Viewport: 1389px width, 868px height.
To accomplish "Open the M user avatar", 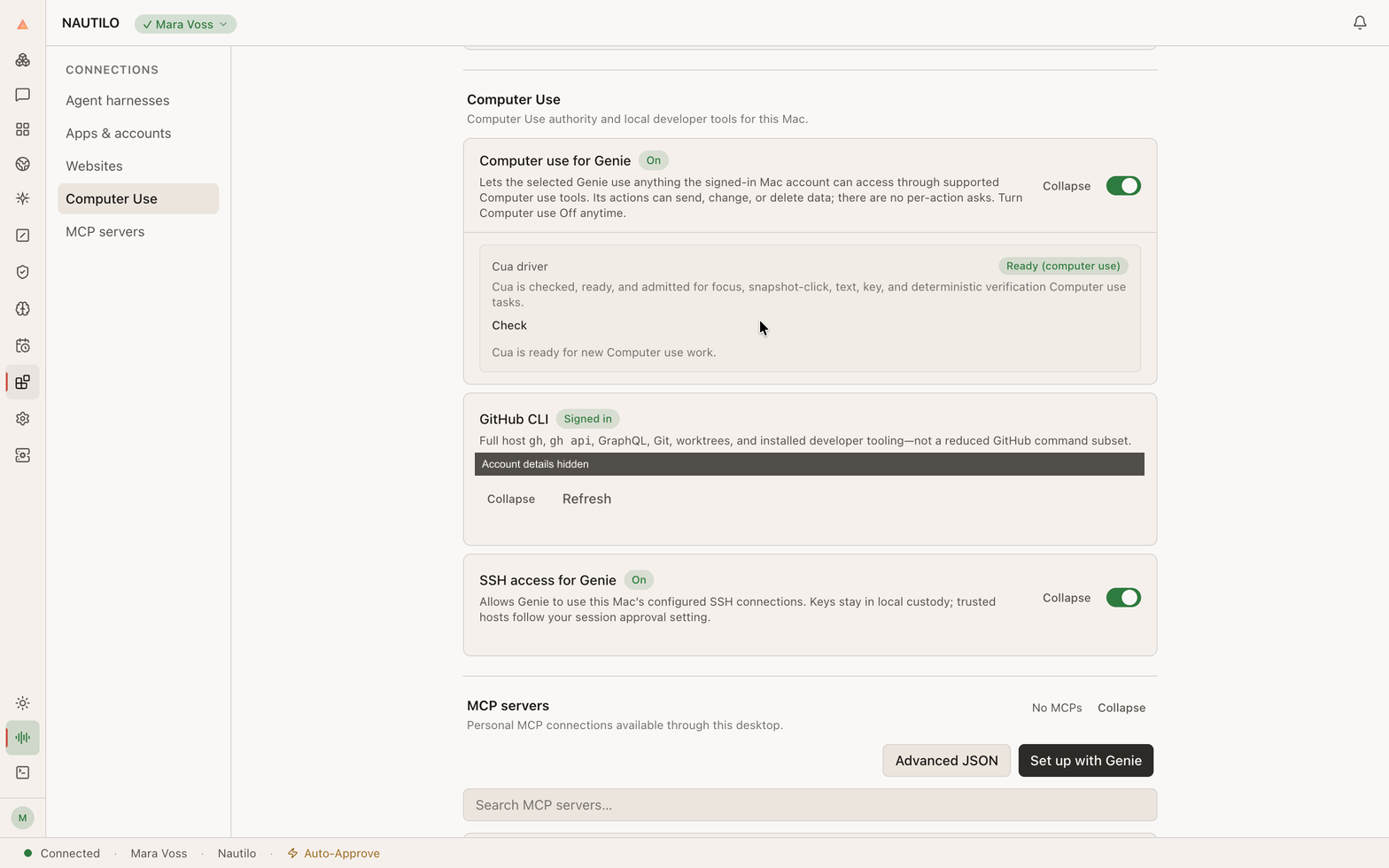I will pos(23,818).
